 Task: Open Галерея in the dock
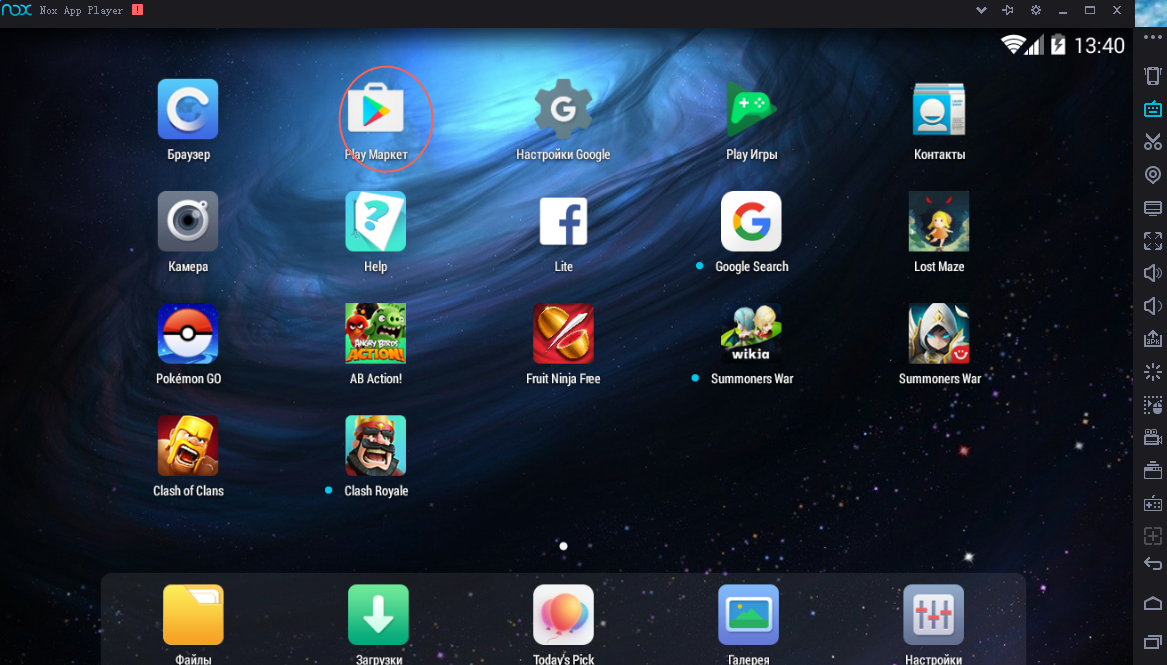point(748,614)
